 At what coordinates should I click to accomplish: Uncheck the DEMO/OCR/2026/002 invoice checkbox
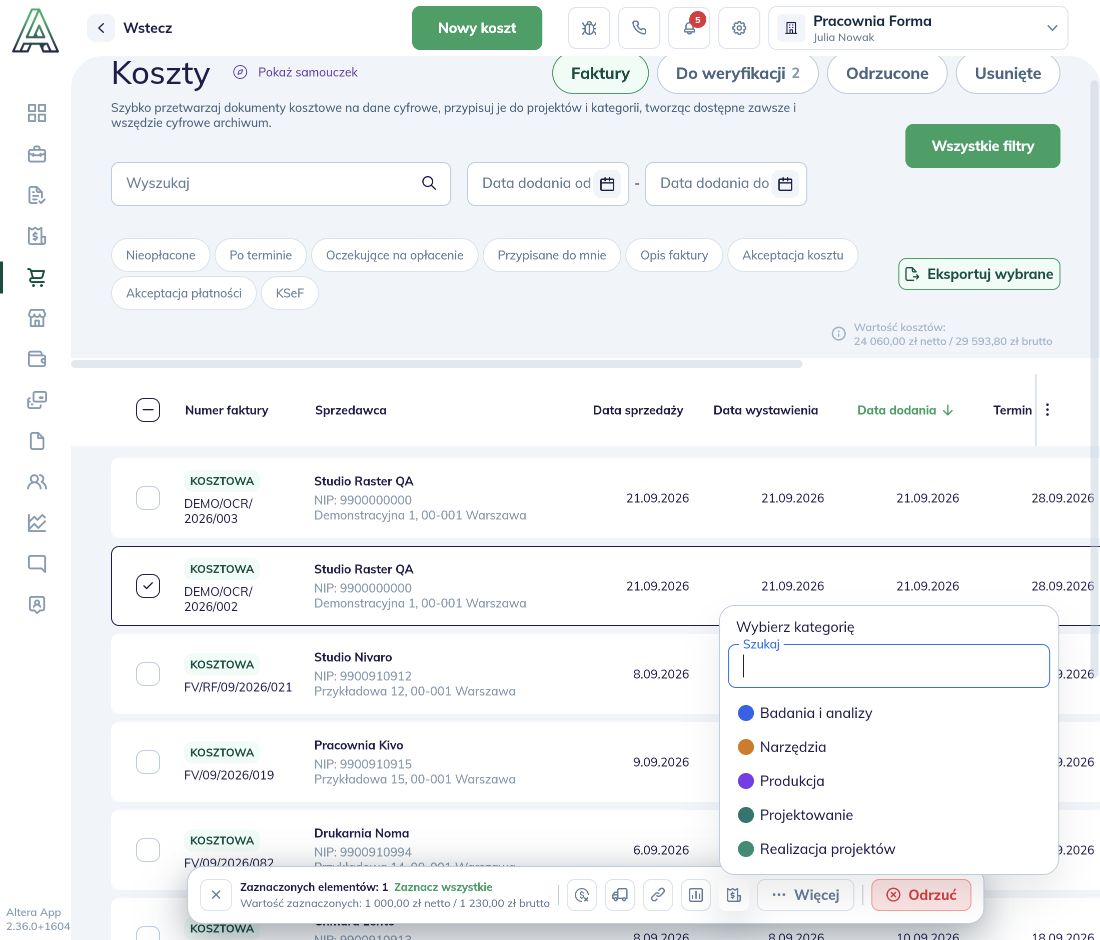coord(148,586)
